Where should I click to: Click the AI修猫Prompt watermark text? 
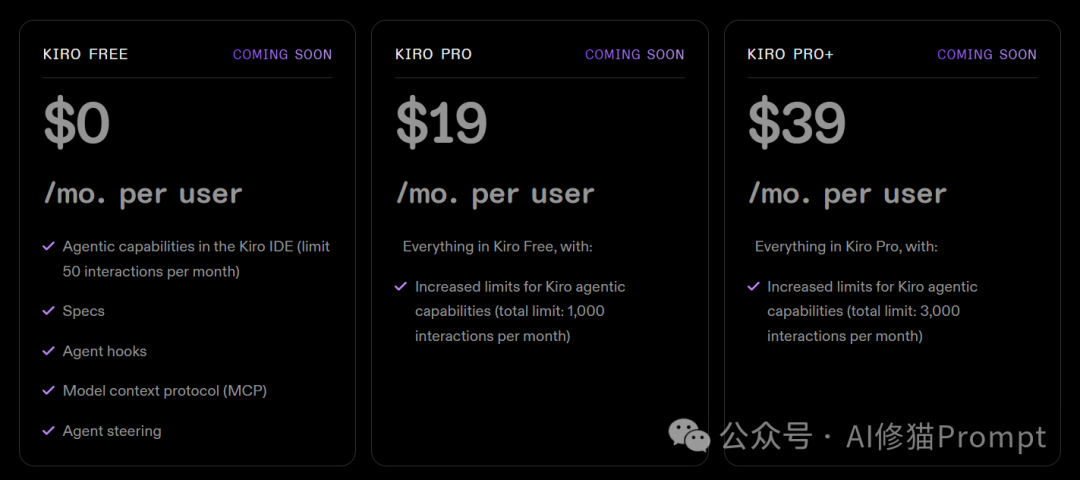[946, 437]
